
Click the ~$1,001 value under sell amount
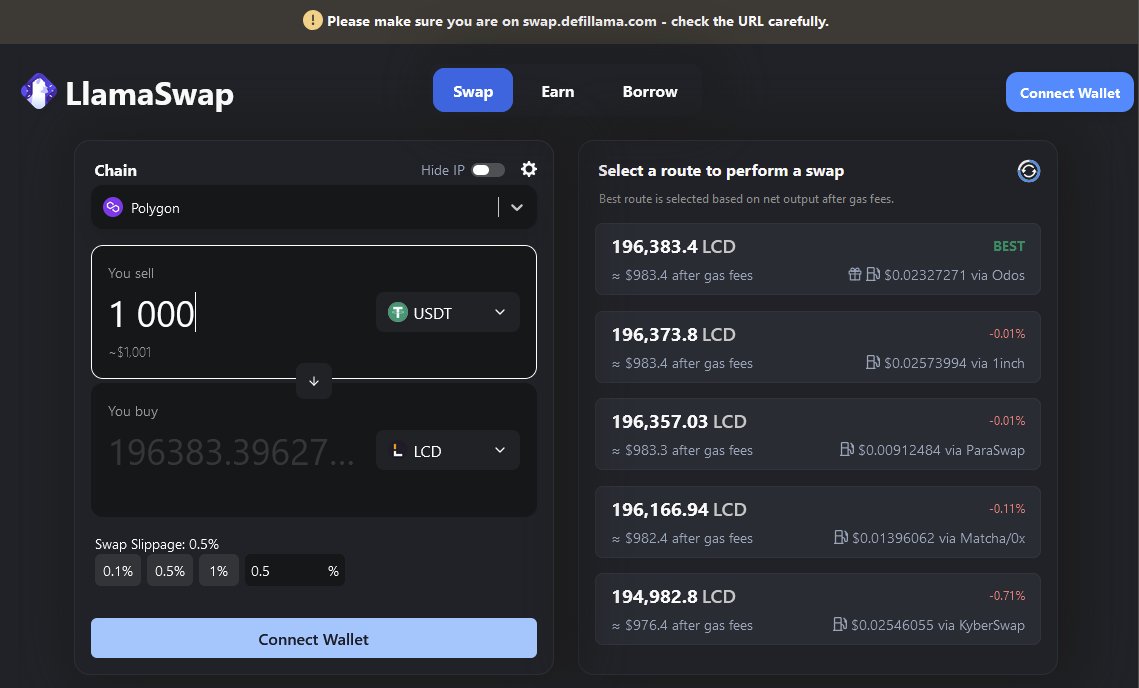point(130,352)
